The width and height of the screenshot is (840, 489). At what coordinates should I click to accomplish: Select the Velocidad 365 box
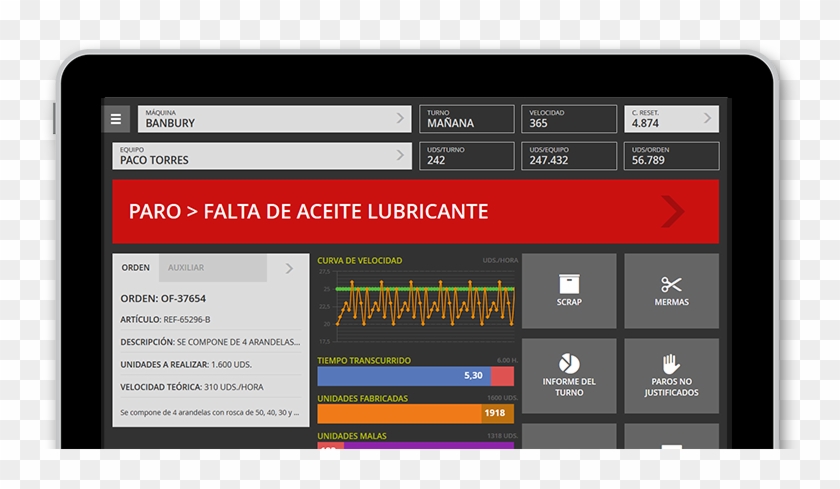coord(568,119)
